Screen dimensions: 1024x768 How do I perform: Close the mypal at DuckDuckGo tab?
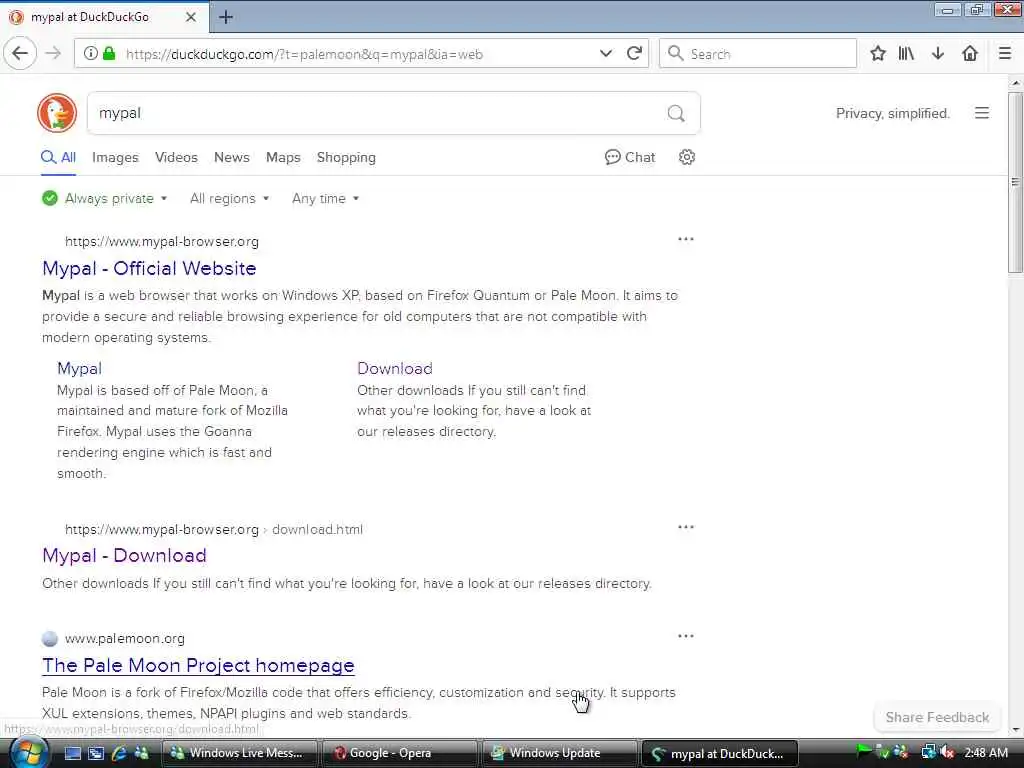[x=191, y=17]
